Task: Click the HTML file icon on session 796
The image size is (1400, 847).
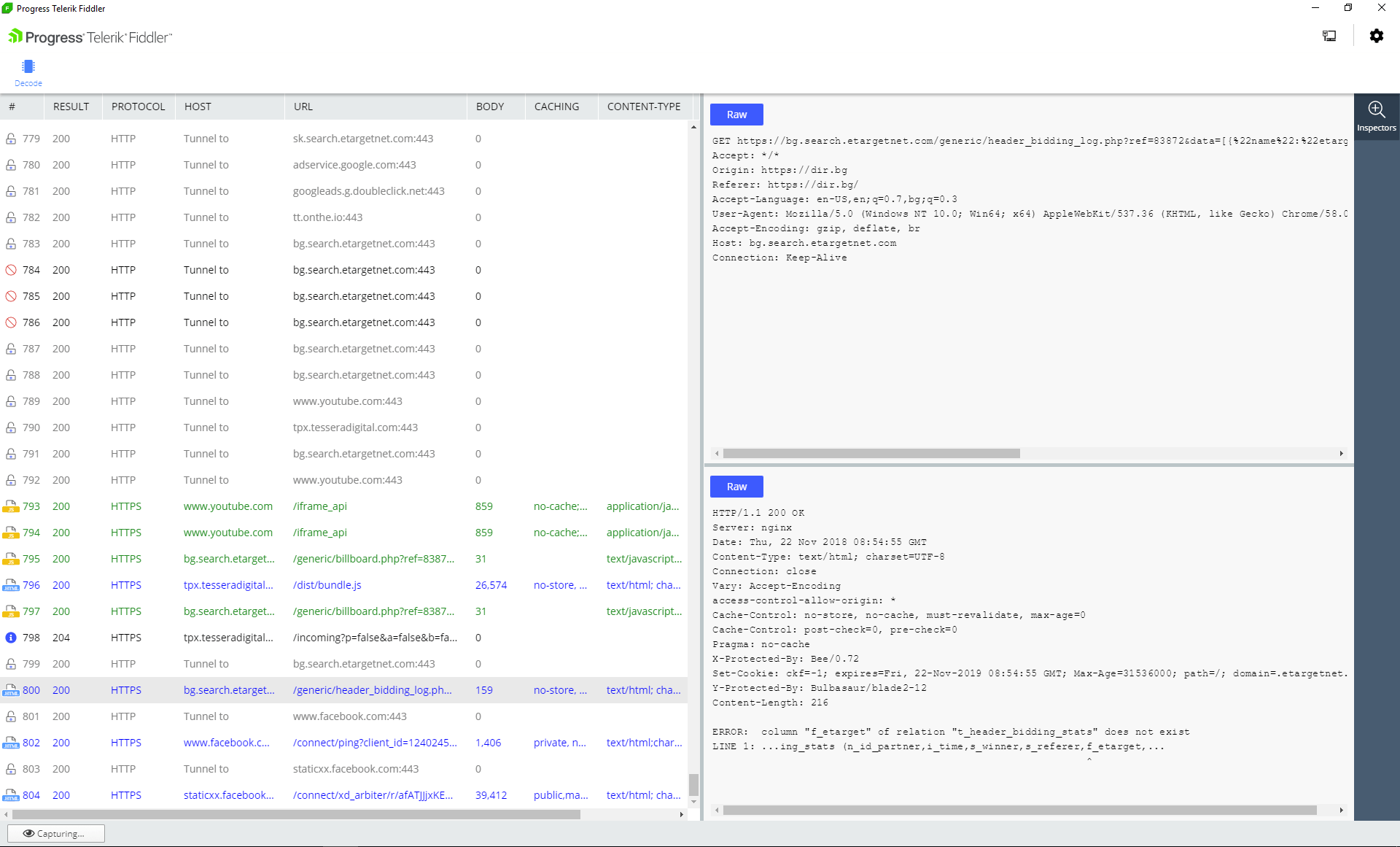Action: (10, 584)
